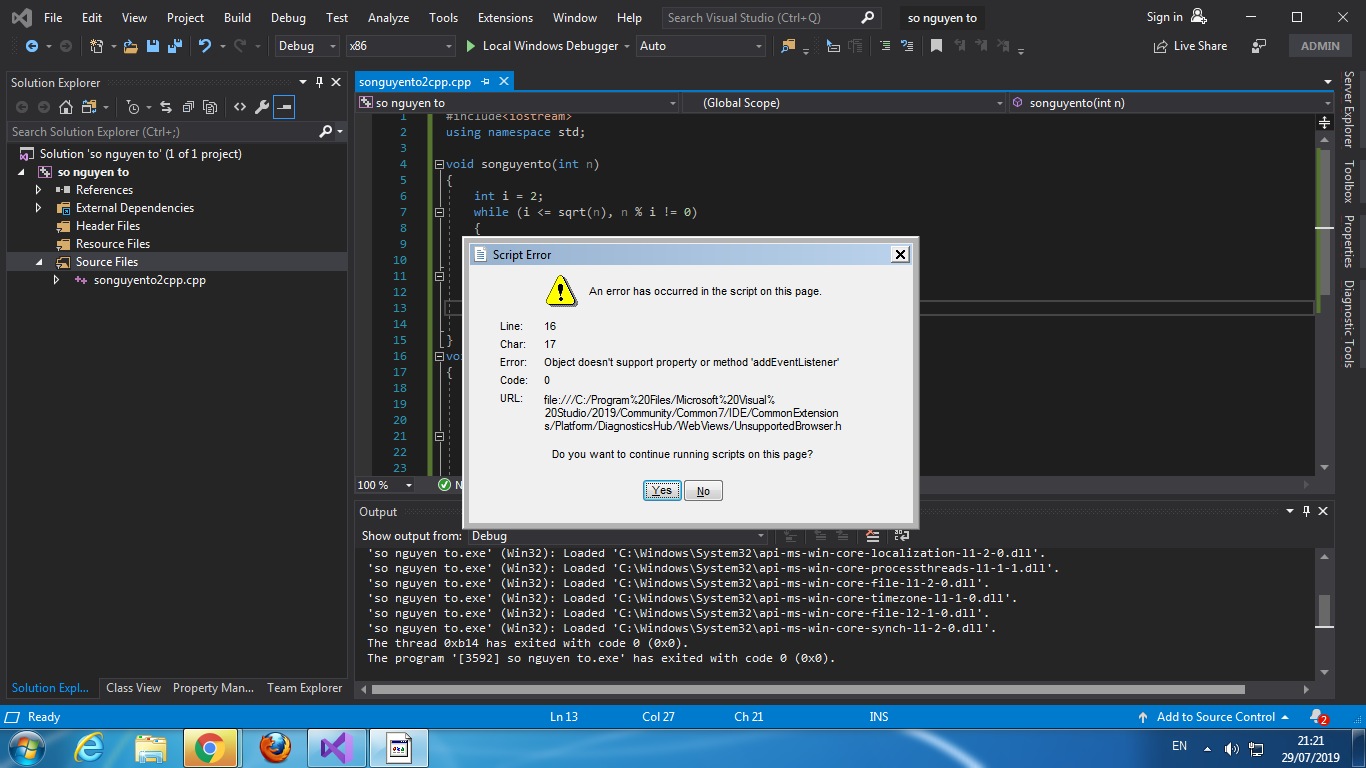Click Yes in the Script Error dialog
Viewport: 1366px width, 768px height.
click(662, 491)
